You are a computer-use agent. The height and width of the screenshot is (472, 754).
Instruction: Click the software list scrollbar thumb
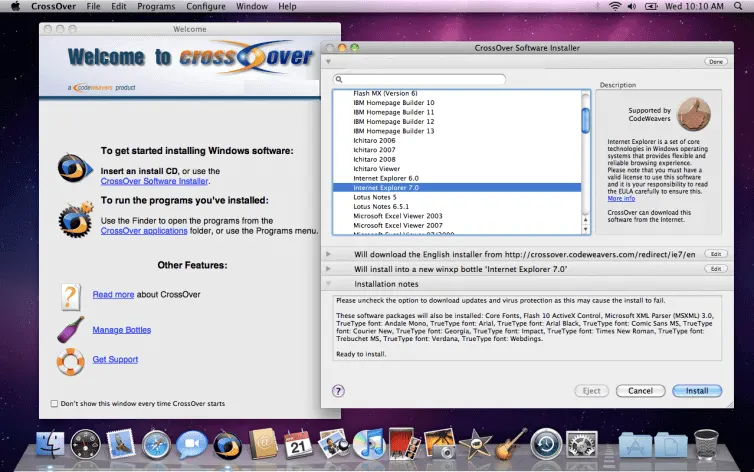pyautogui.click(x=585, y=120)
